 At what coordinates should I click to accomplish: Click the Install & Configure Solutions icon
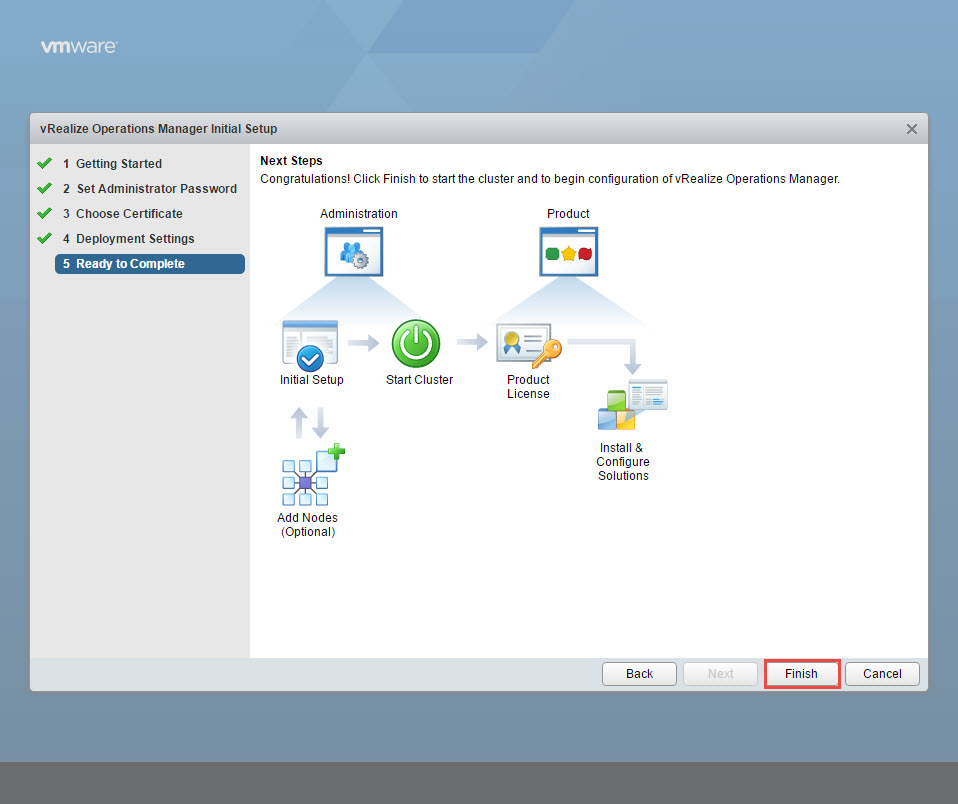click(631, 405)
